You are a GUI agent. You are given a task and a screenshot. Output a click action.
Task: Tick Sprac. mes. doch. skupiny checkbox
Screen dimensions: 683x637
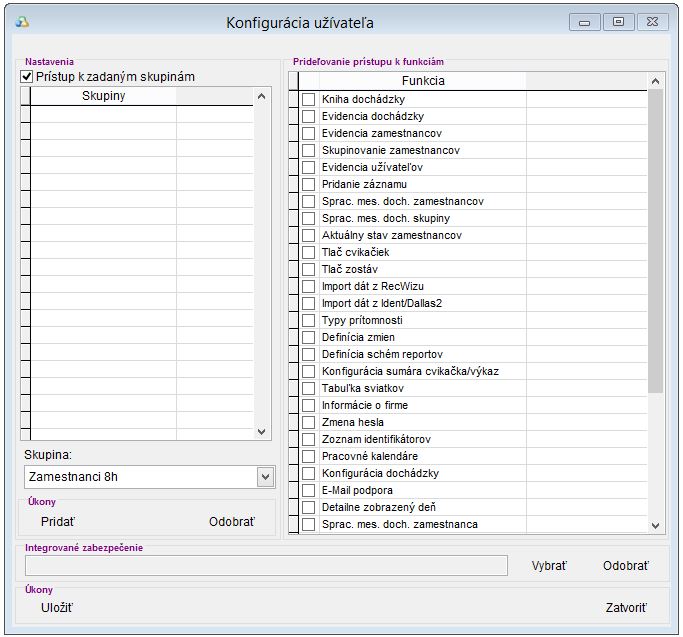click(x=308, y=218)
